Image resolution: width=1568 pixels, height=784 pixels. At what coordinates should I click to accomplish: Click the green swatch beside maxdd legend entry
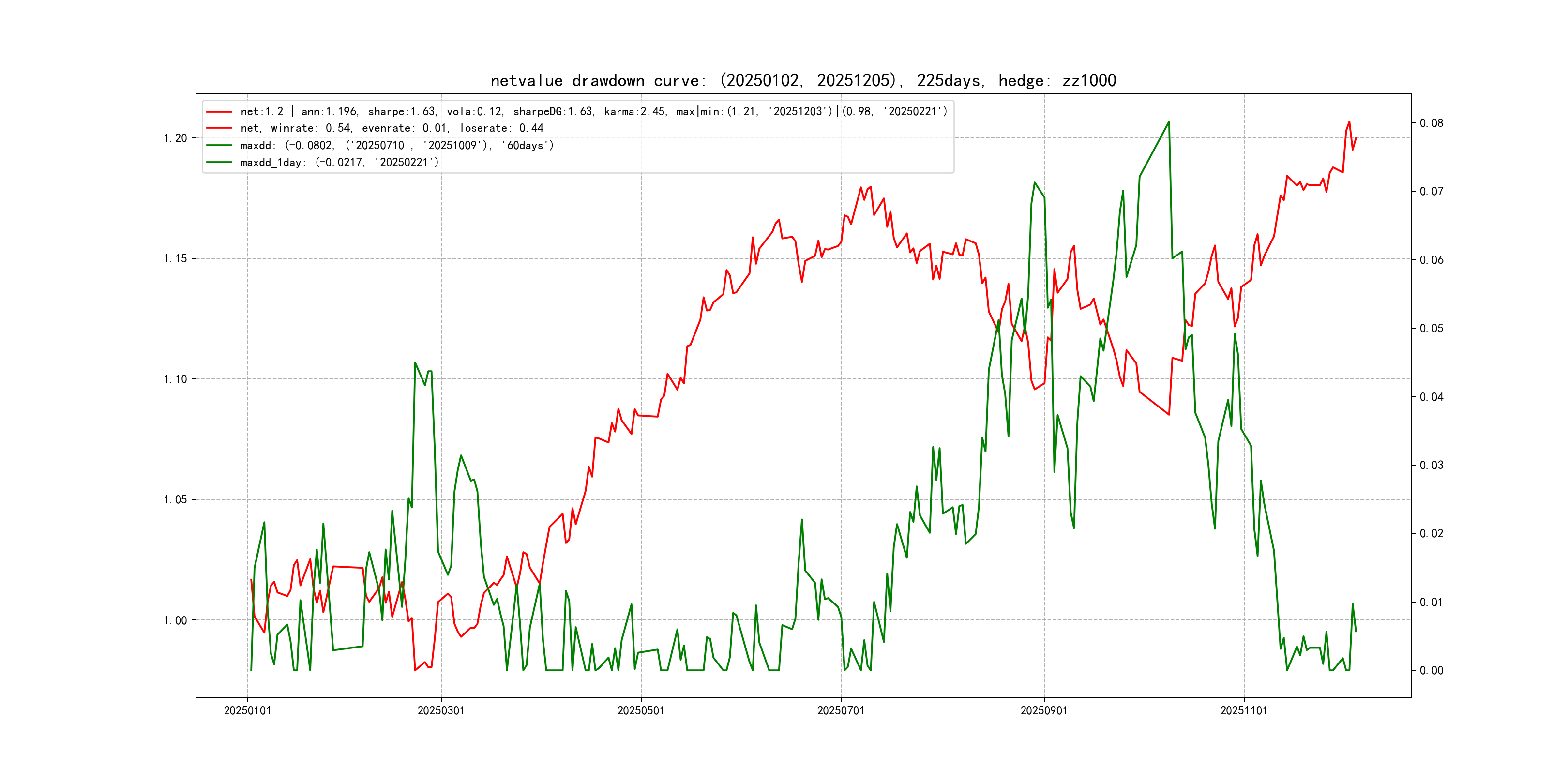pos(219,145)
